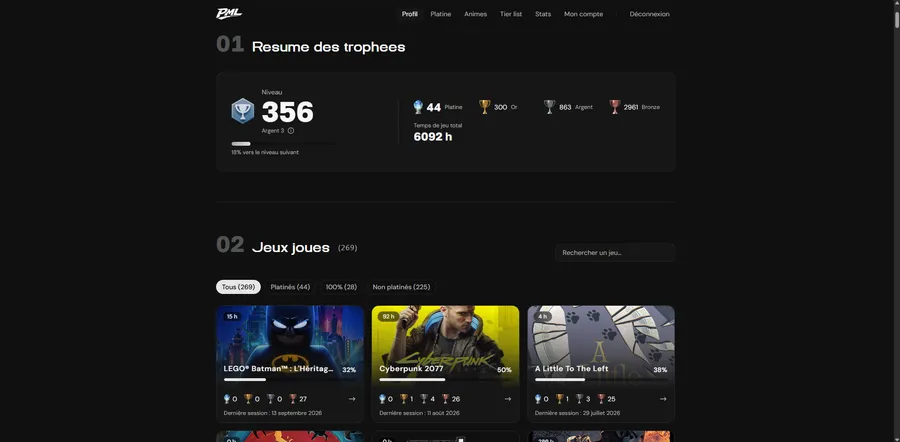Click platinum trophy icon on A Little To The Left card
Screen dimensions: 900x442
[x=538, y=398]
